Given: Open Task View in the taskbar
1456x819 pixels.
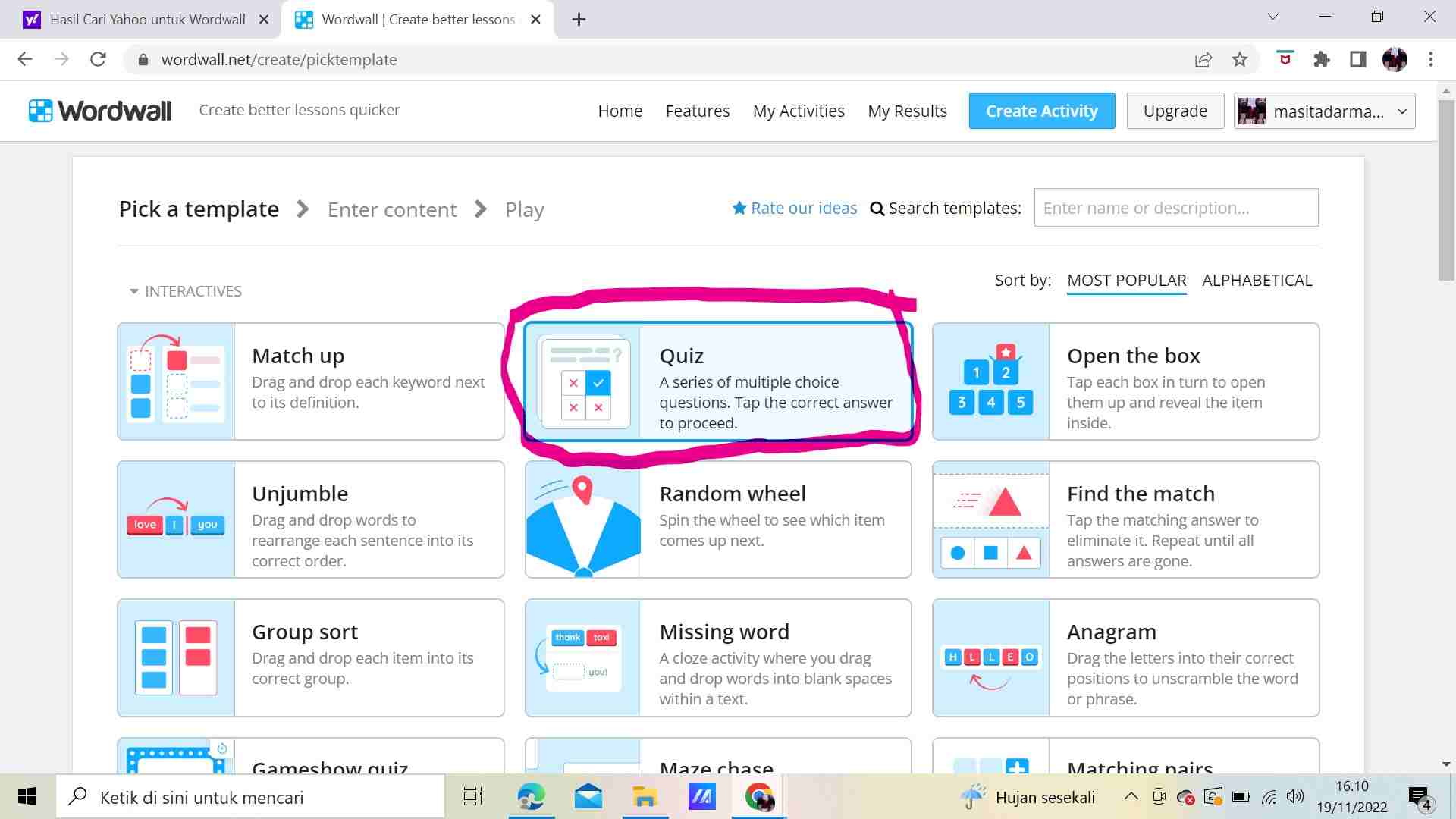Looking at the screenshot, I should (x=473, y=797).
